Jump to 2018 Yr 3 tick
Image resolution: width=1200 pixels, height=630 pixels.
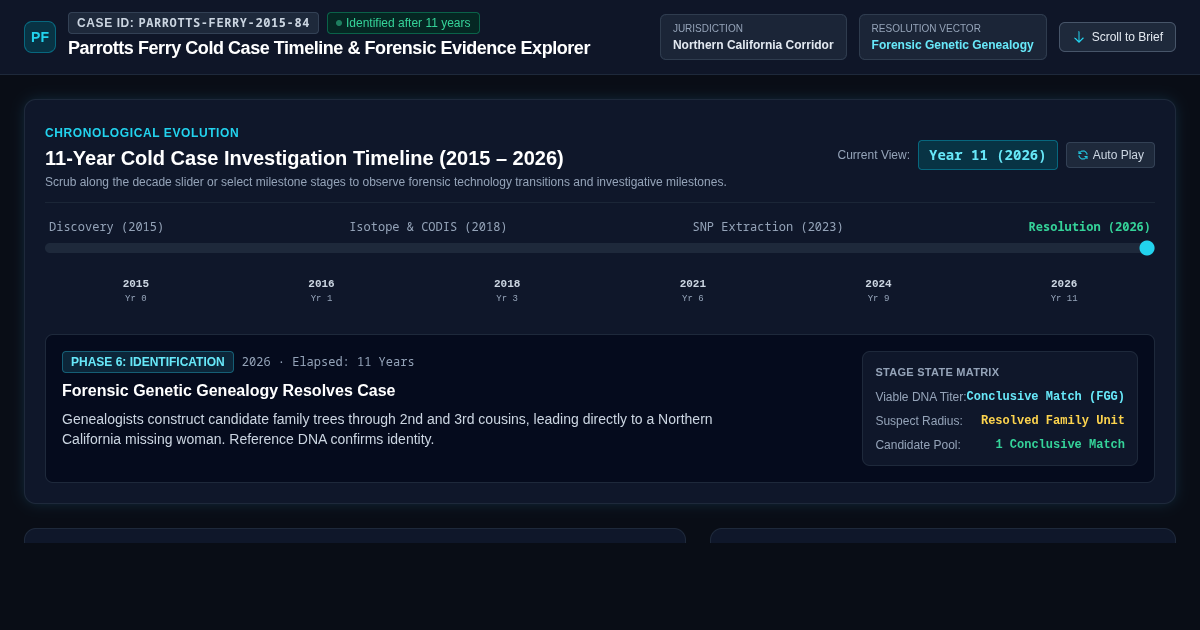[507, 290]
